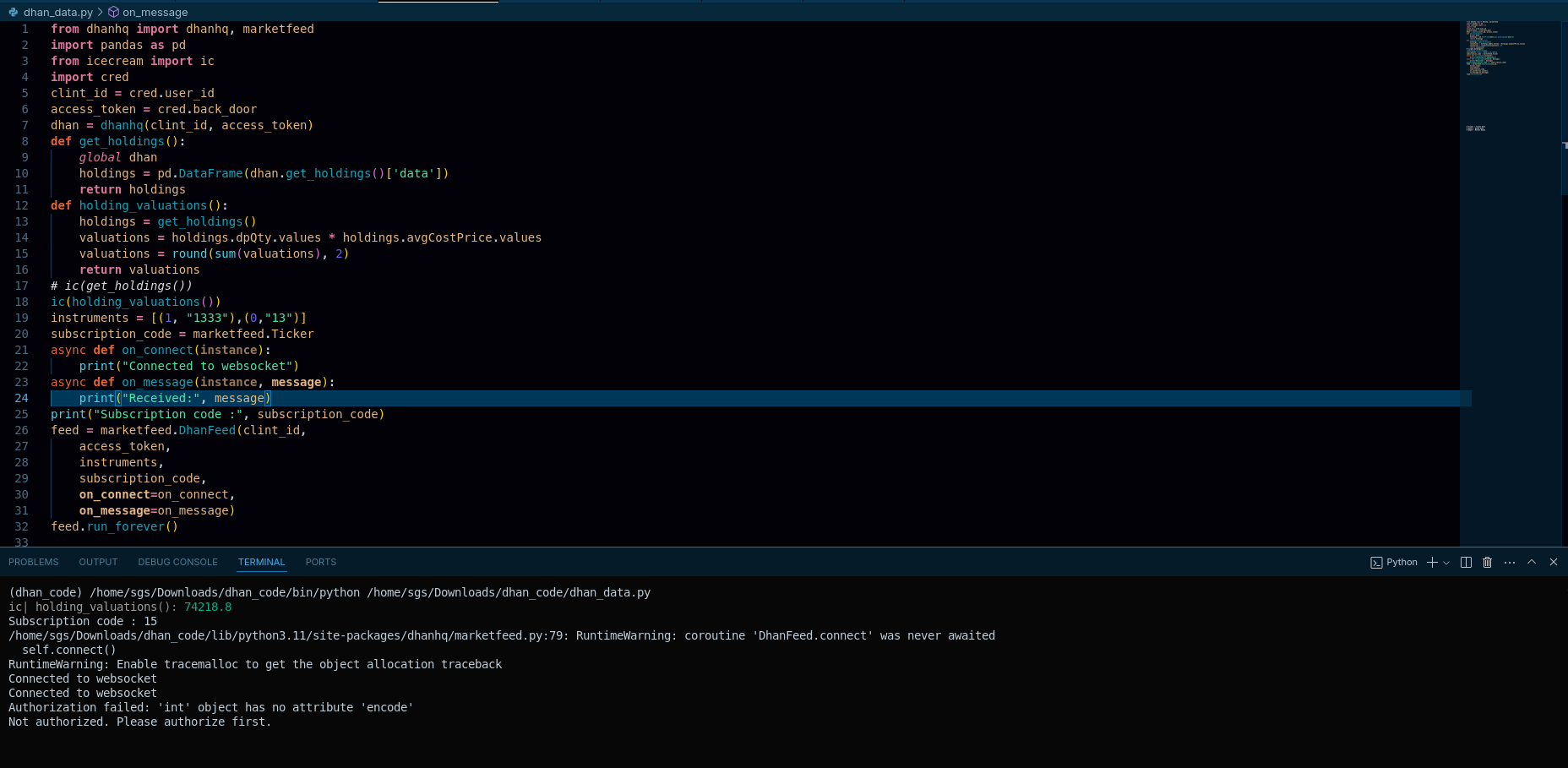Click line number 24 in gutter

click(21, 398)
